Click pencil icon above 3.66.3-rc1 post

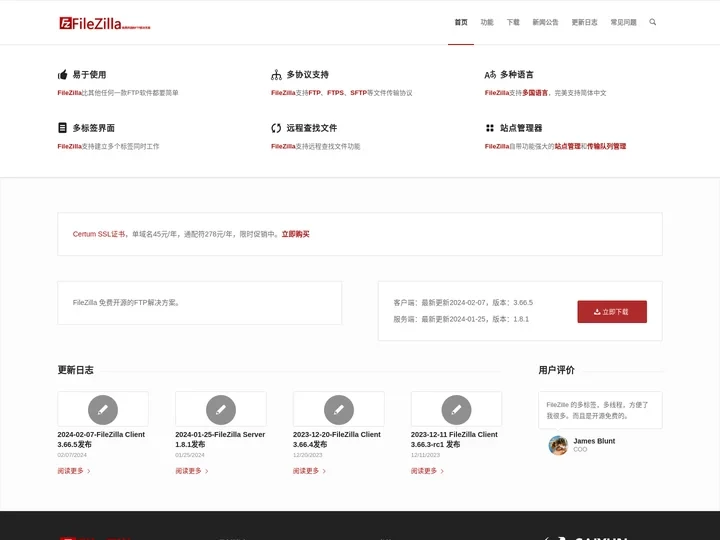[456, 410]
